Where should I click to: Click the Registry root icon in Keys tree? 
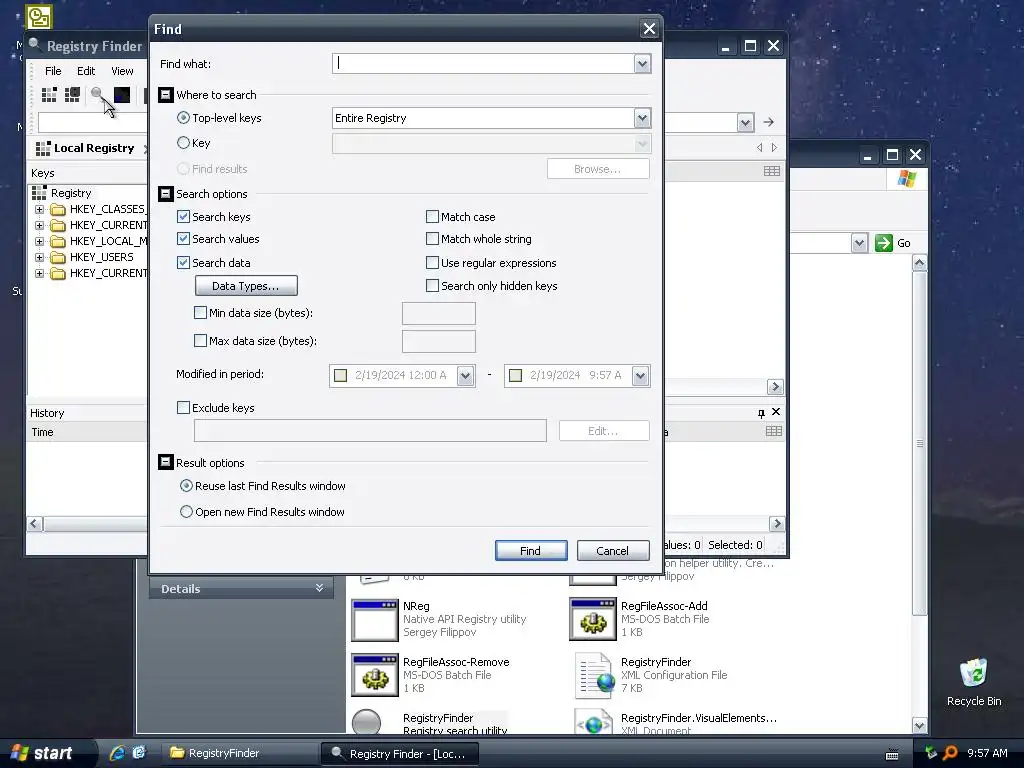coord(39,193)
